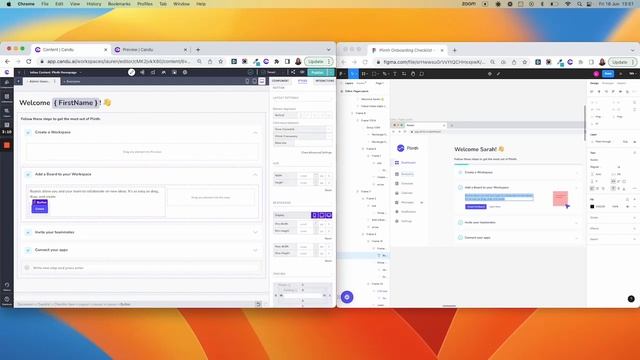
Task: Expand the Connect your apps step
Action: (256, 250)
